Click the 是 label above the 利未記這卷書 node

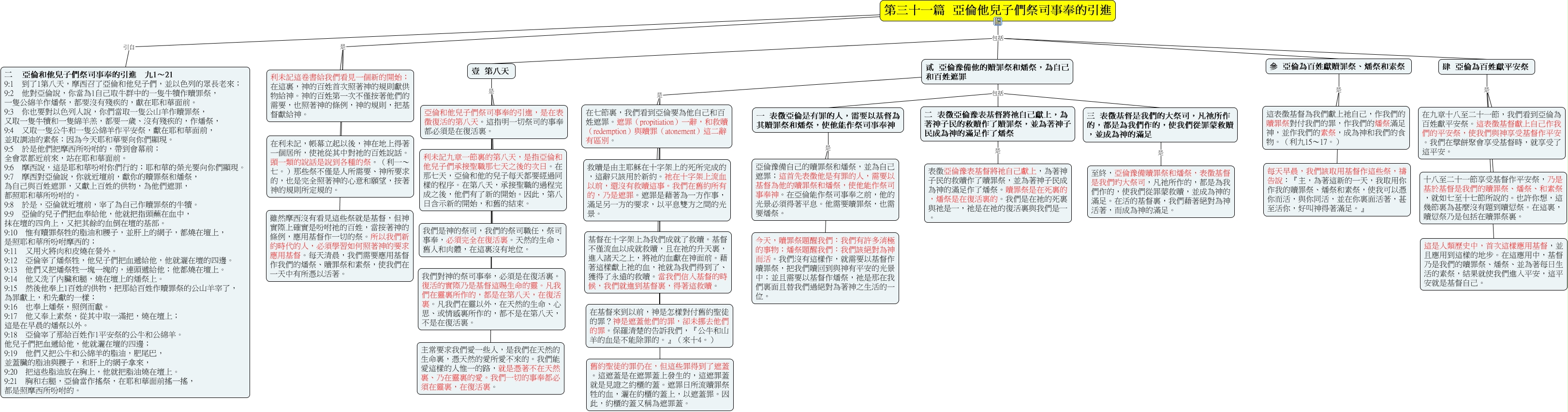coord(342,46)
